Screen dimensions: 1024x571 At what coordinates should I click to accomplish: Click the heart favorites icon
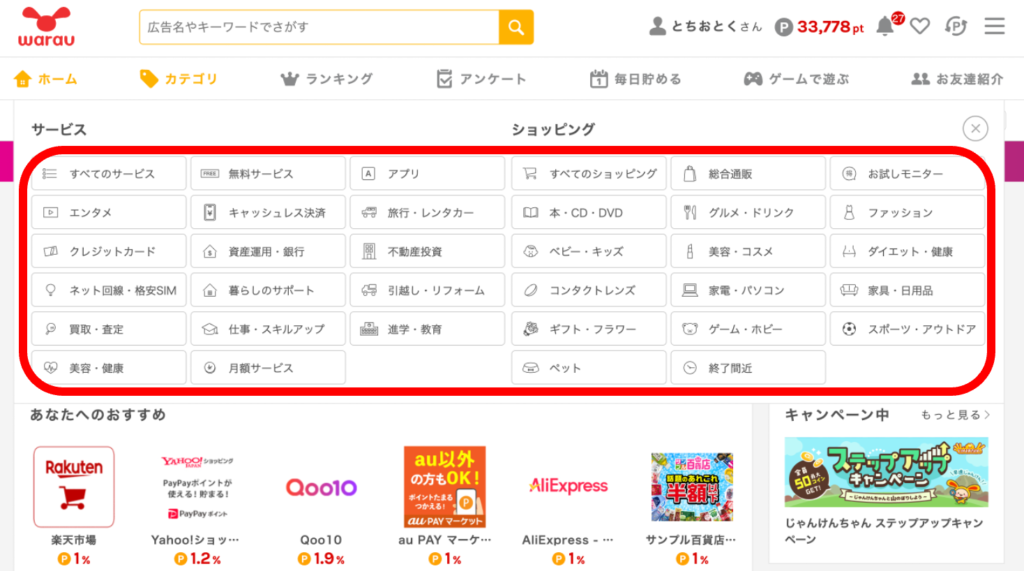click(x=920, y=27)
